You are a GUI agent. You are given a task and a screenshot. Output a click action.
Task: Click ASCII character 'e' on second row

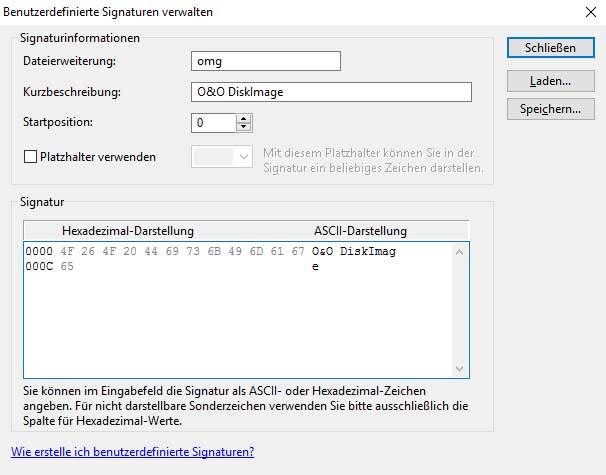[x=315, y=267]
